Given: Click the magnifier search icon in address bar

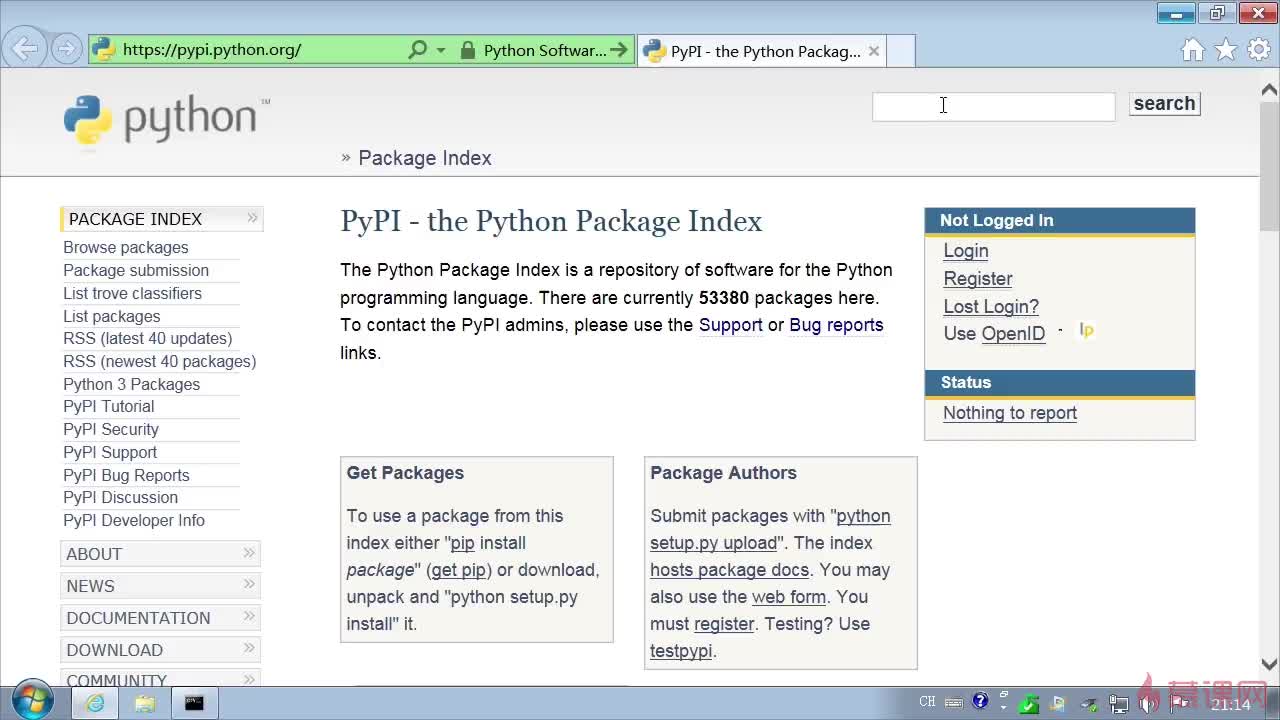Looking at the screenshot, I should (418, 50).
